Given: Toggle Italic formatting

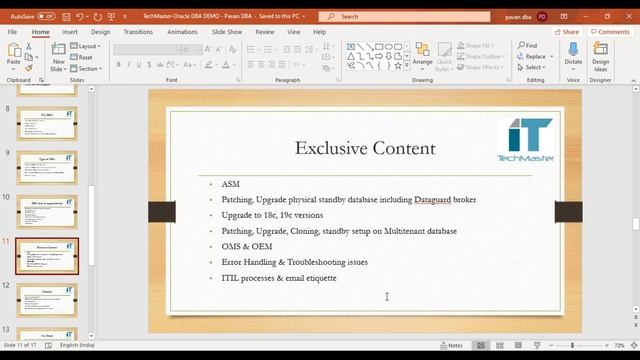Looking at the screenshot, I should coord(129,64).
